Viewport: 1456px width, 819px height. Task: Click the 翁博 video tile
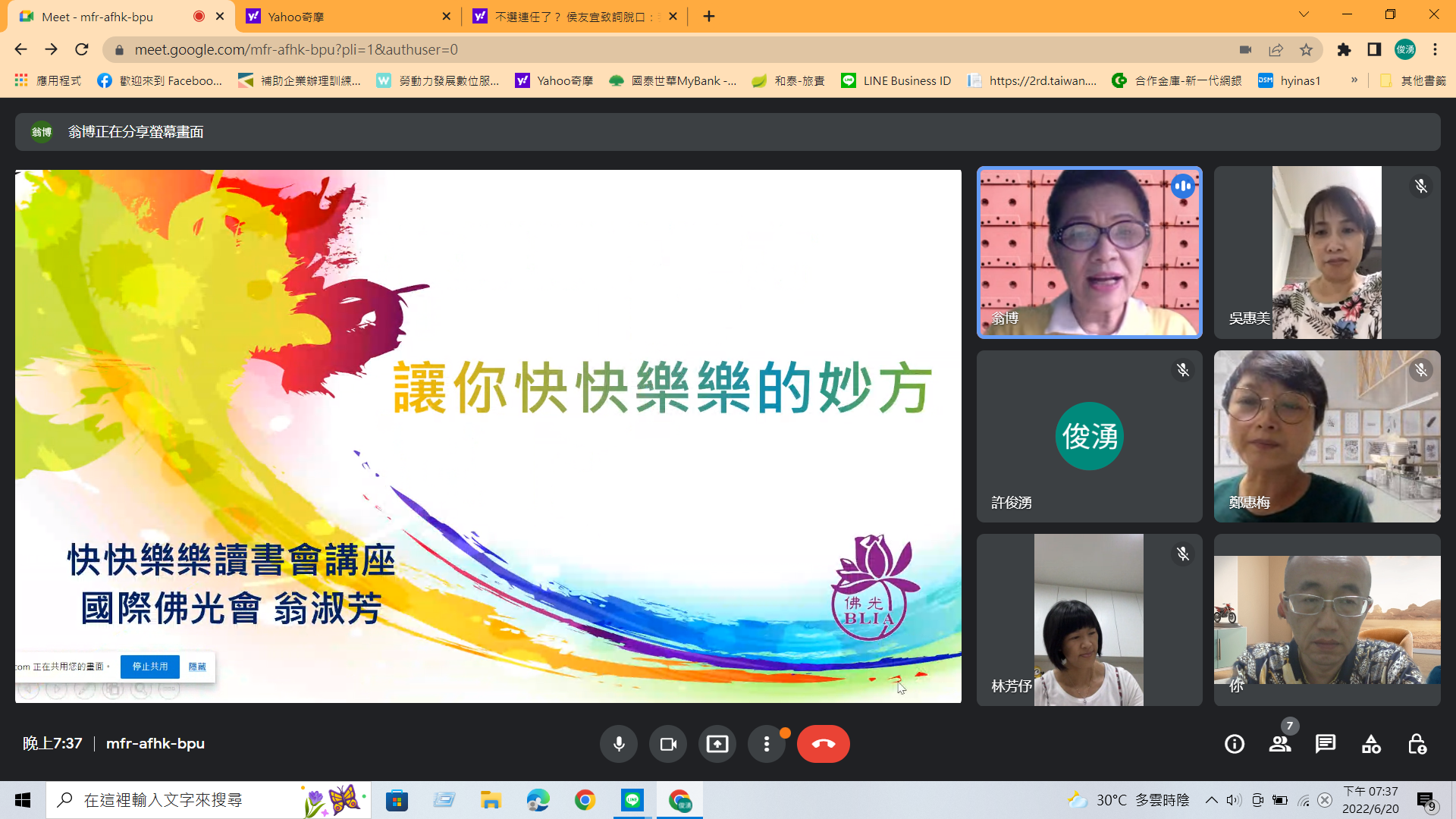coord(1089,253)
